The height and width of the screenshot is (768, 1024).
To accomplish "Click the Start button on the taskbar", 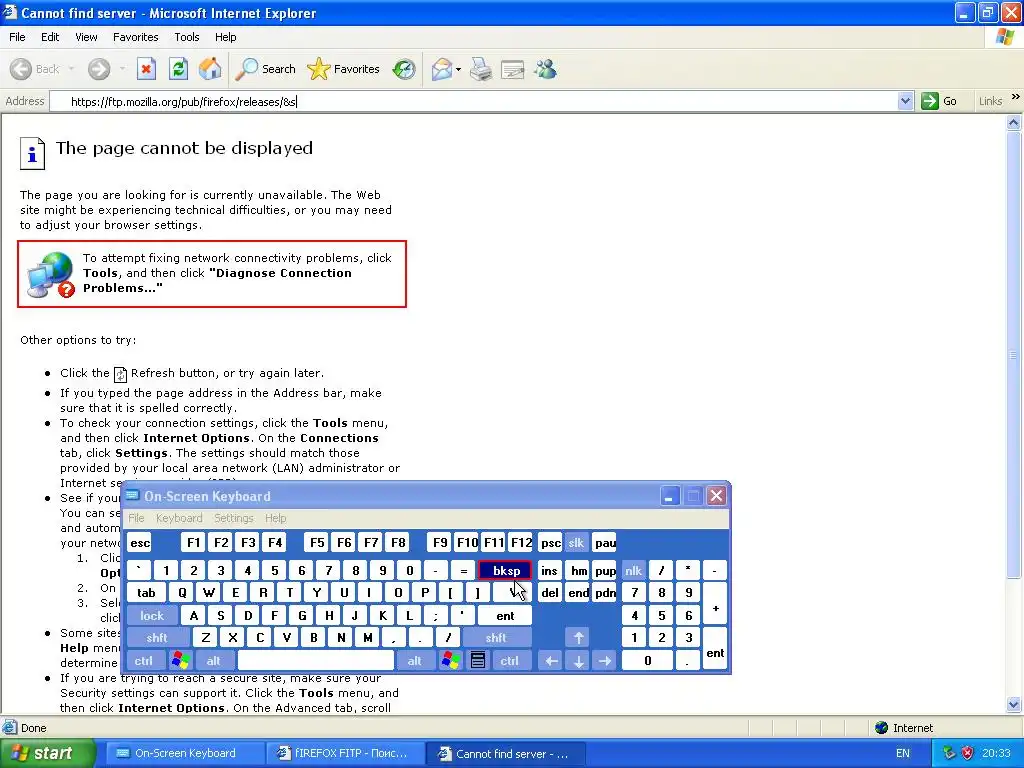I will click(47, 753).
